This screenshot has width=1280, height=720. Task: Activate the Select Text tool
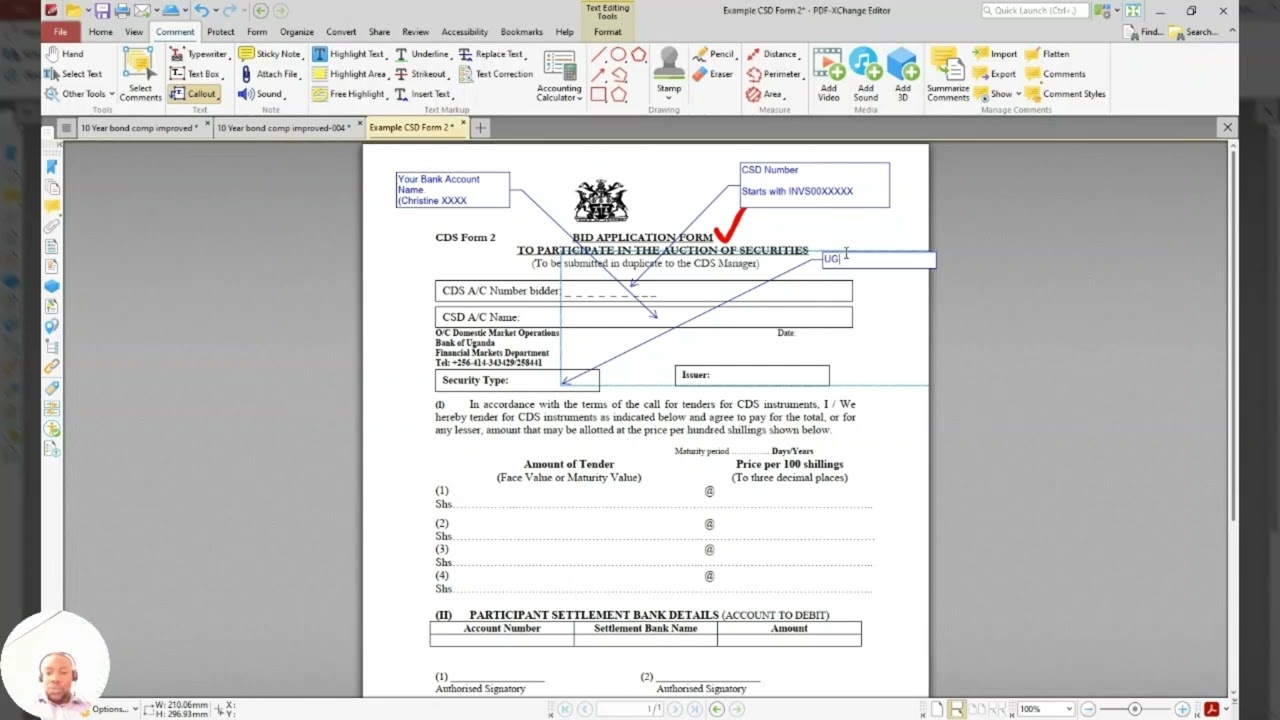(73, 74)
